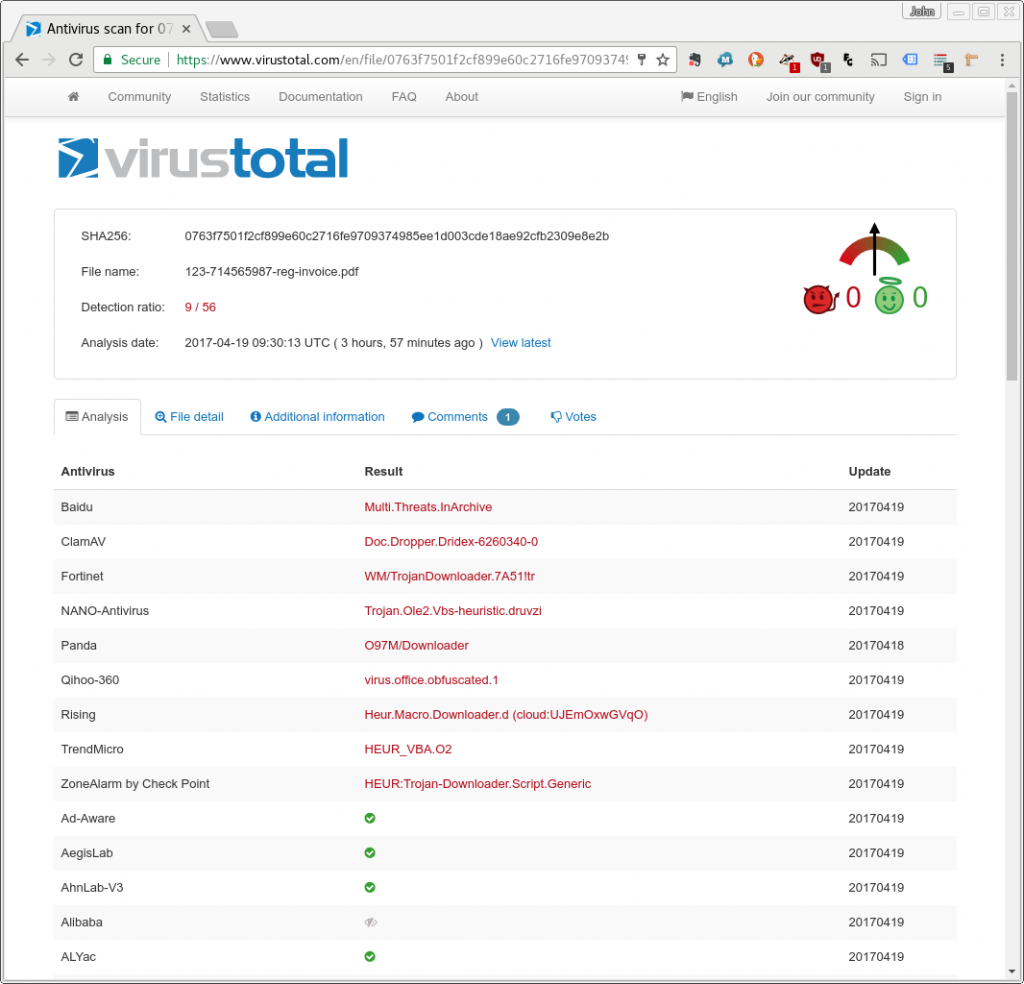Click the blue M speech bubble extension
The image size is (1024, 984).
click(x=725, y=60)
